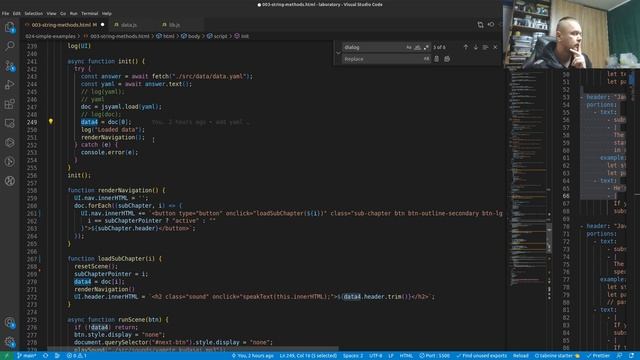The image size is (640, 360).
Task: Click Find unused exports in status bar
Action: tap(482, 356)
